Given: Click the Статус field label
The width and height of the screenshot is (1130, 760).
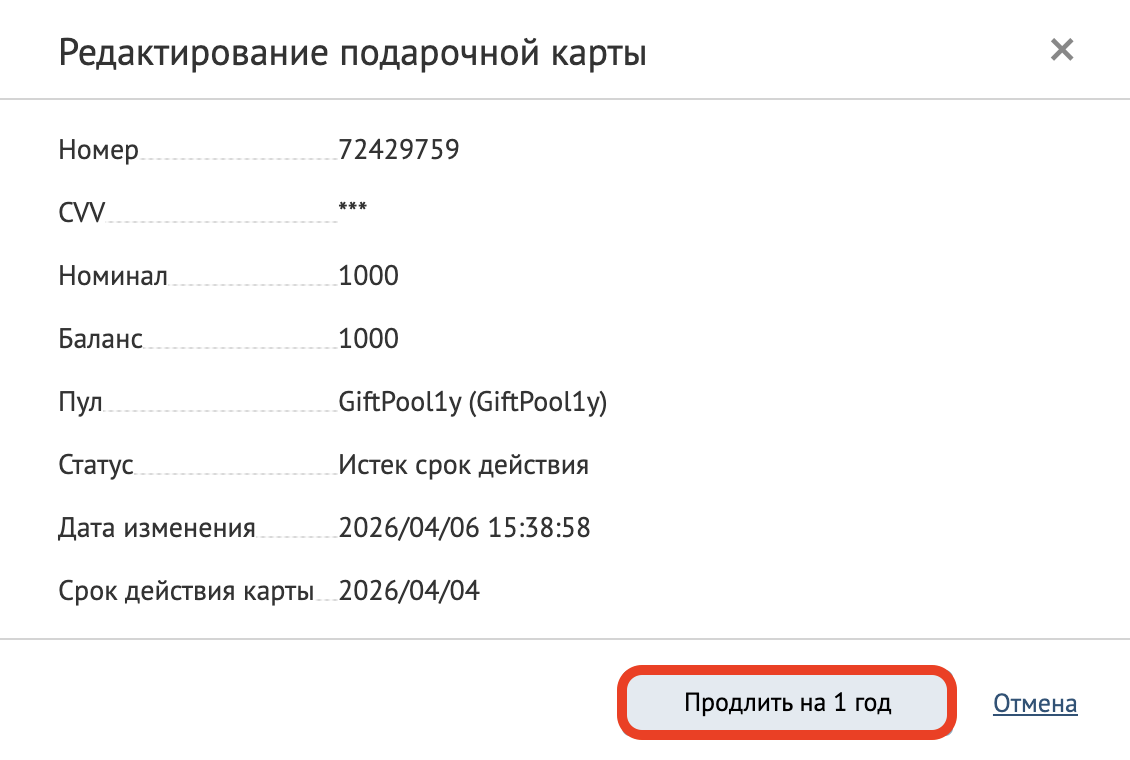Looking at the screenshot, I should tap(96, 465).
